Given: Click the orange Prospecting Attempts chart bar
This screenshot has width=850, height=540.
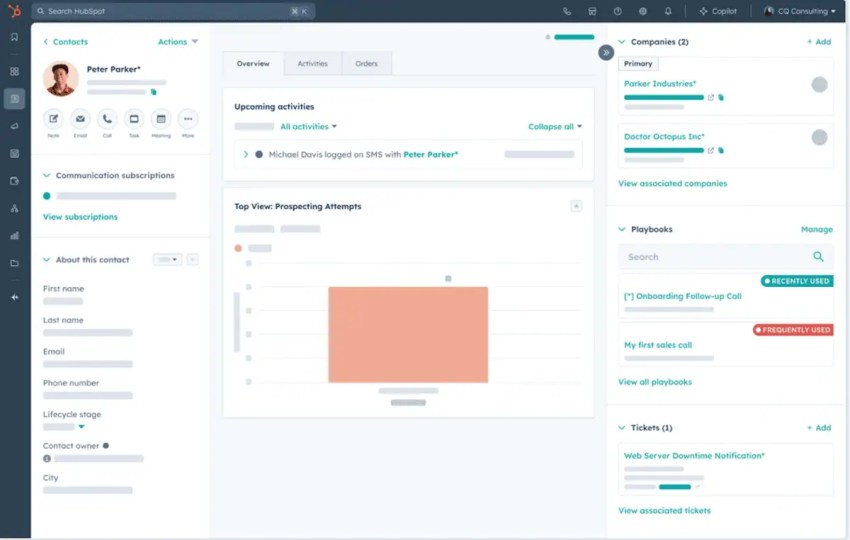Looking at the screenshot, I should point(408,335).
